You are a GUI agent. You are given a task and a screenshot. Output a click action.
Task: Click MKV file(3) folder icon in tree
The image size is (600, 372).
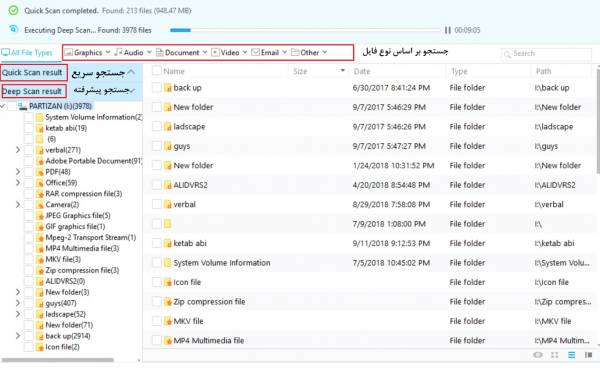coord(39,259)
